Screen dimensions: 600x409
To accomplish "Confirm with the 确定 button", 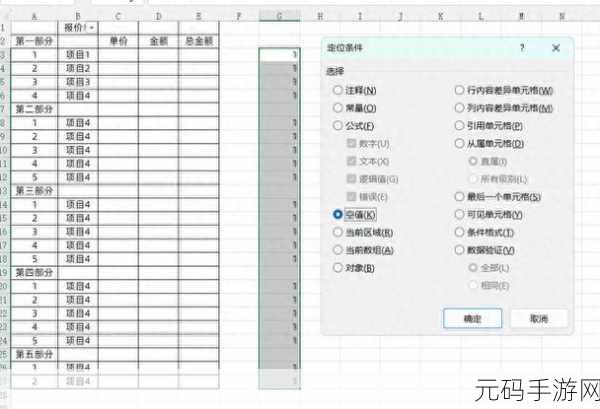I will pos(473,318).
